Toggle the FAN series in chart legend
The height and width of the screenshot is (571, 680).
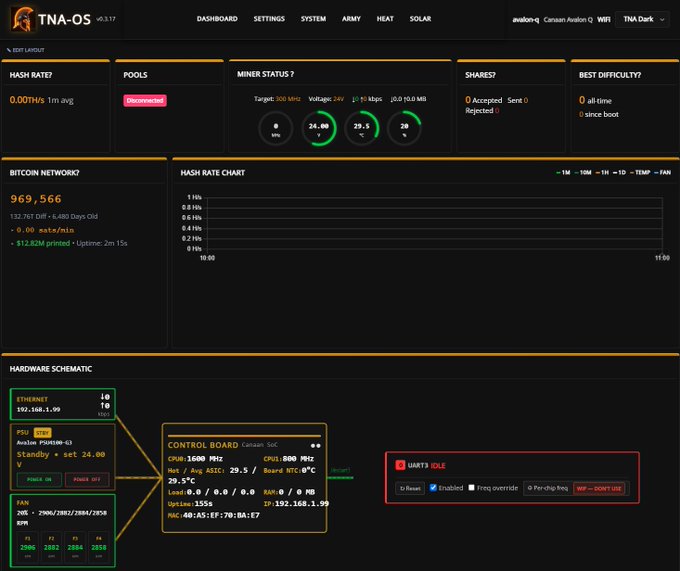[x=662, y=173]
